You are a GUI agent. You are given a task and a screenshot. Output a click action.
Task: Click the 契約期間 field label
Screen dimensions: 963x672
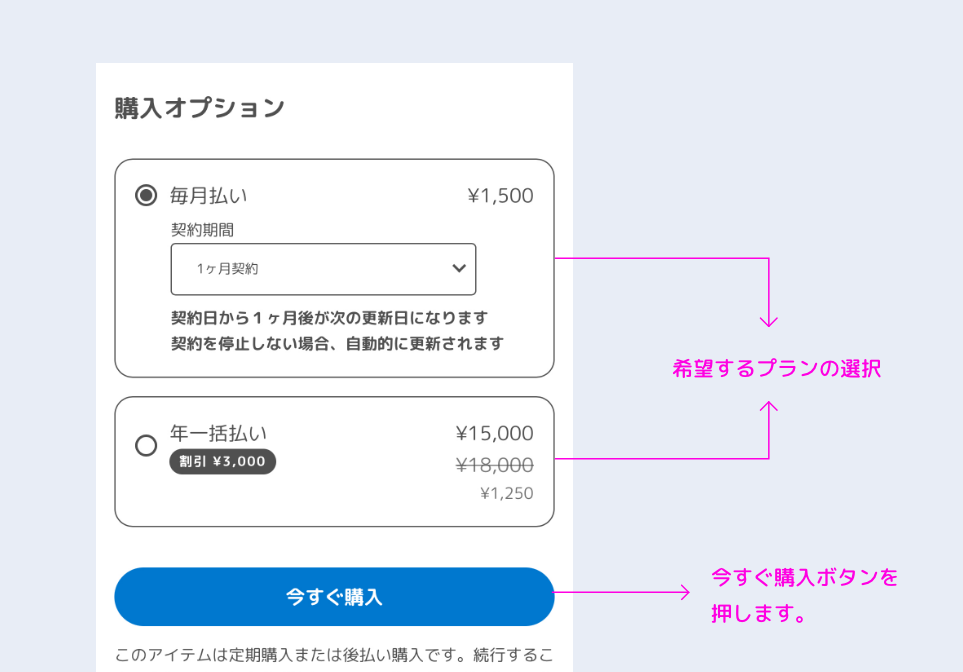coord(202,229)
